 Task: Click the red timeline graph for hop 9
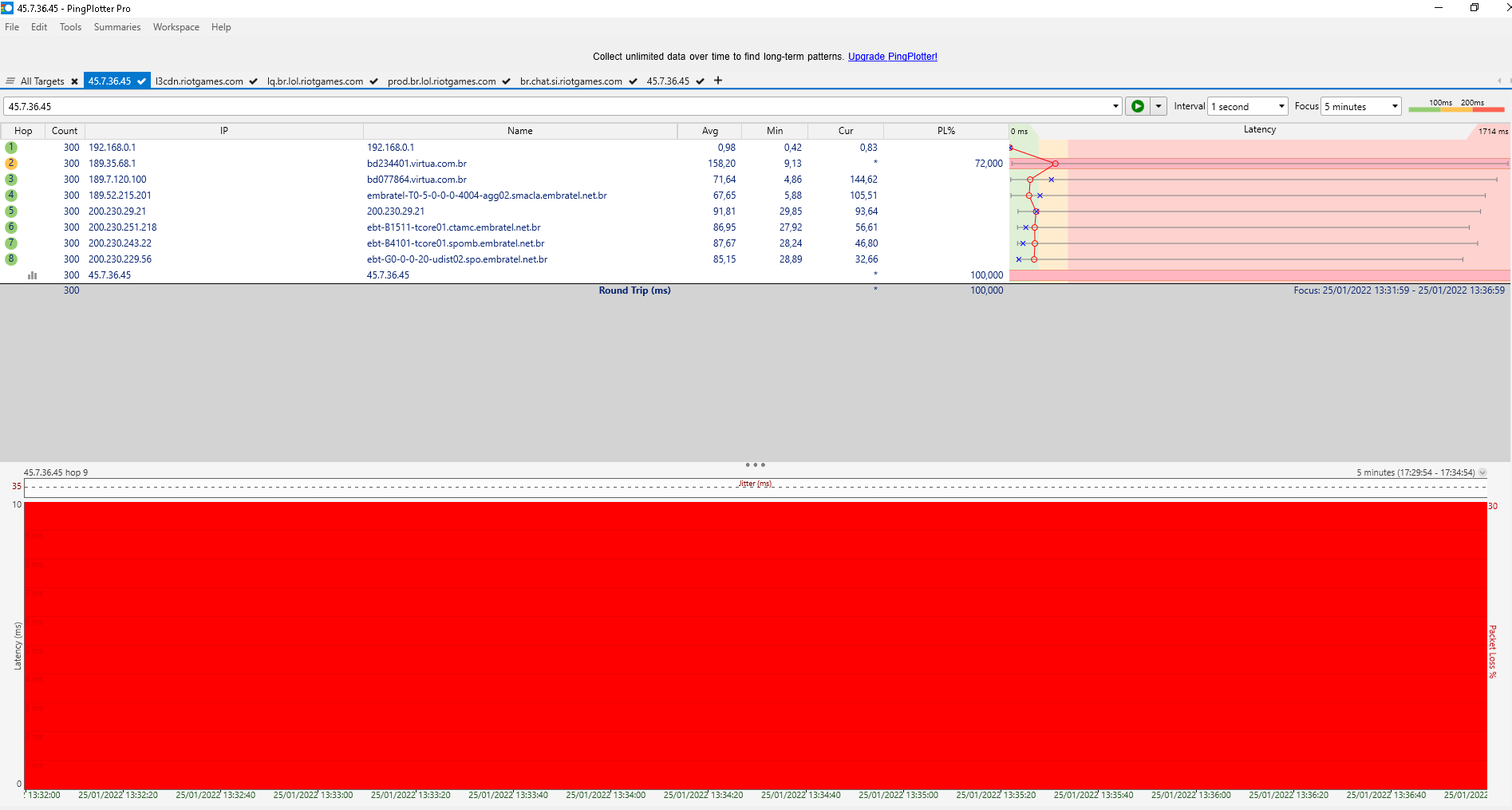756,646
